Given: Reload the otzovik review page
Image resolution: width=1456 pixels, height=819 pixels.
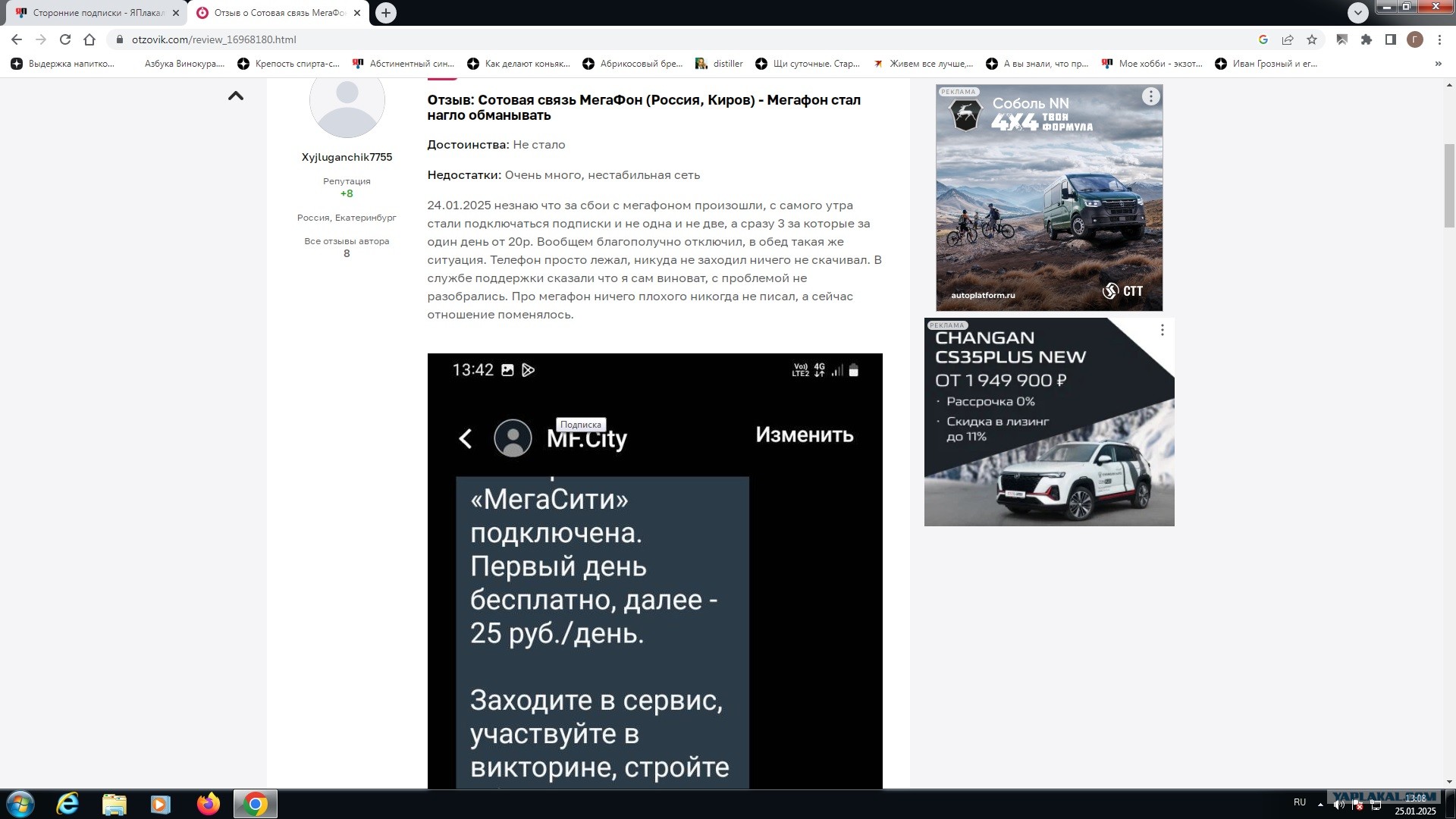Looking at the screenshot, I should click(65, 39).
